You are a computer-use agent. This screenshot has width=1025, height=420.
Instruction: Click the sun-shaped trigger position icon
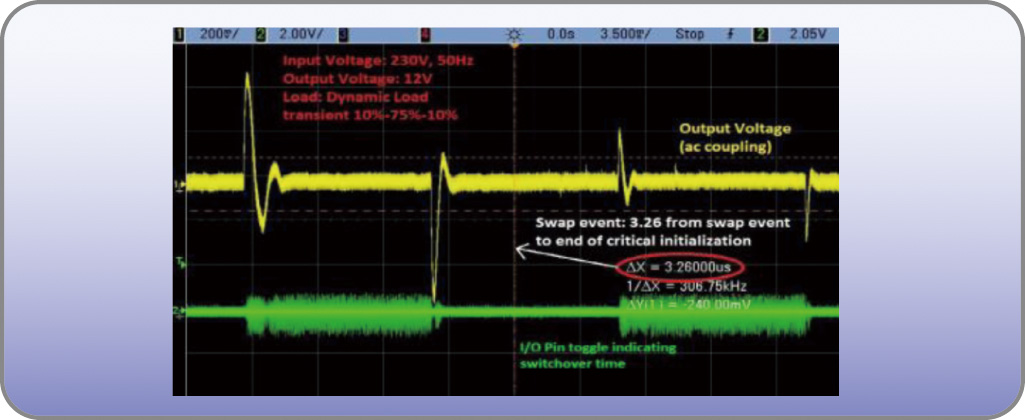click(514, 34)
